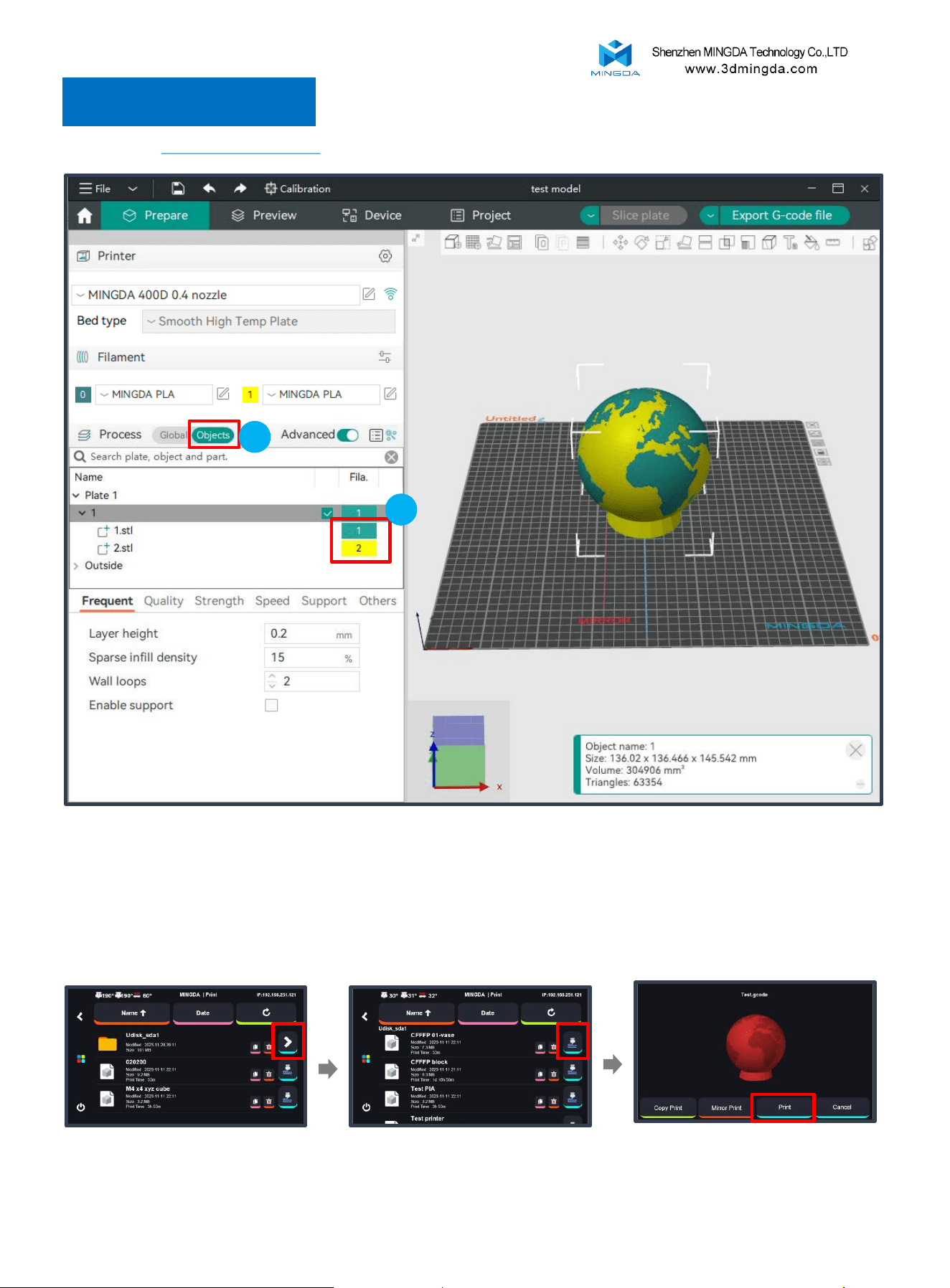Open printer settings gear icon
Viewport: 950px width, 1288px height.
pos(385,256)
